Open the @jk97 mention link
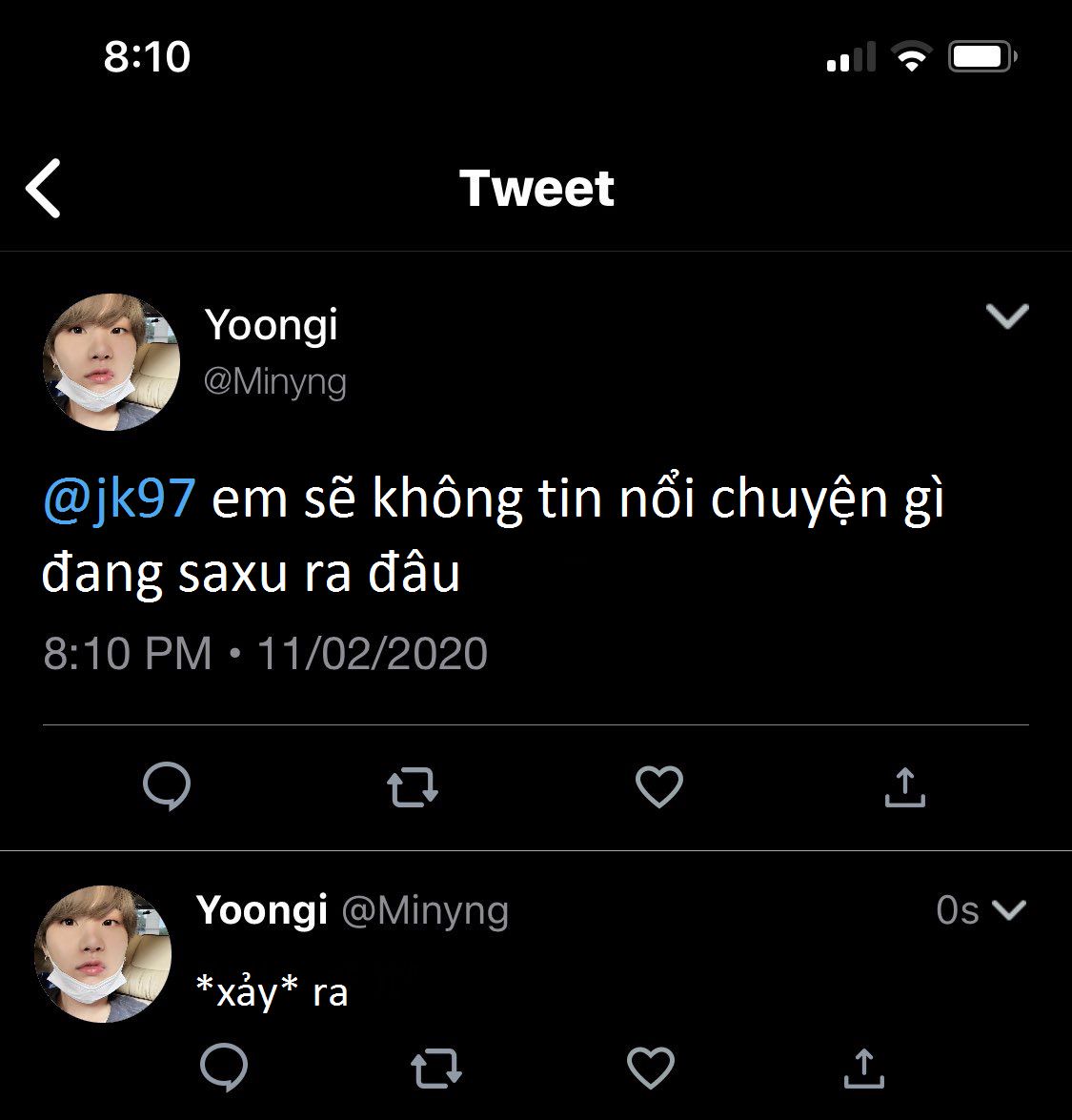The width and height of the screenshot is (1072, 1120). pos(119,498)
